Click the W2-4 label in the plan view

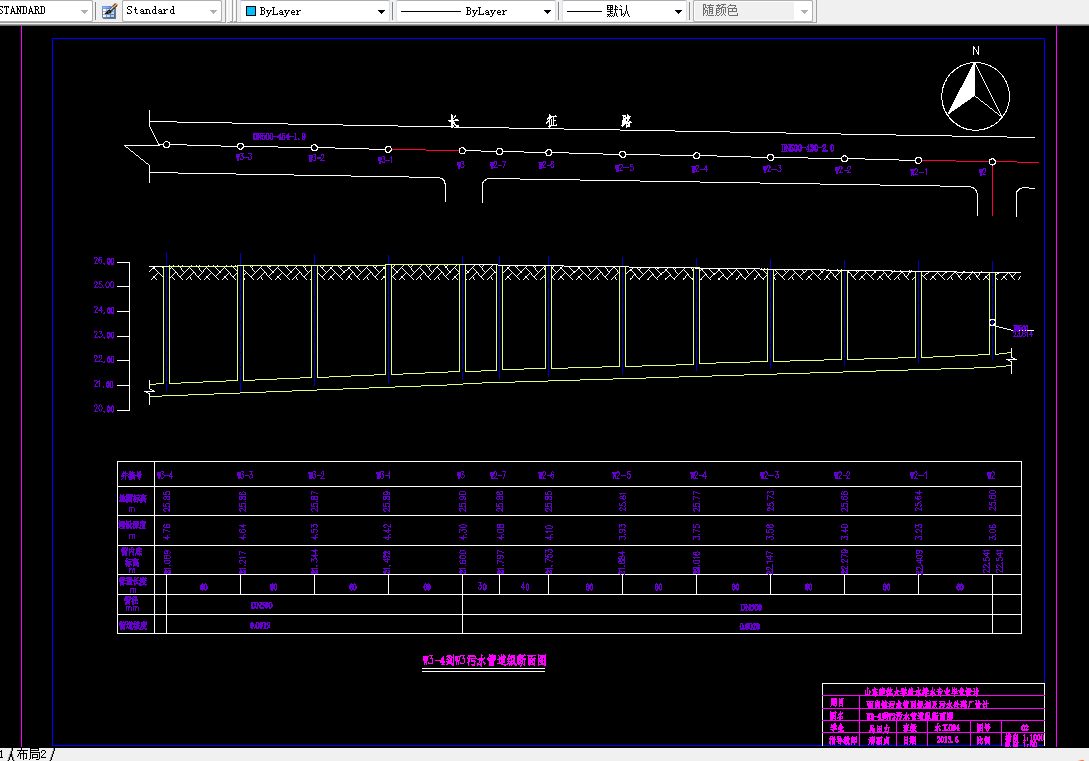[x=699, y=169]
